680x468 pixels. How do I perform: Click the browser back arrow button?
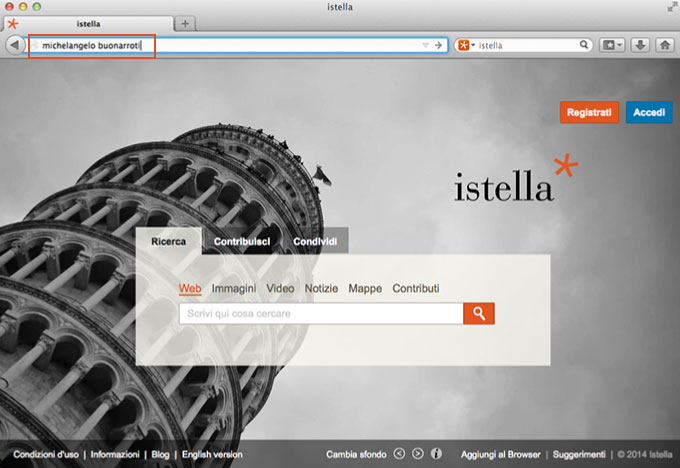(x=15, y=45)
